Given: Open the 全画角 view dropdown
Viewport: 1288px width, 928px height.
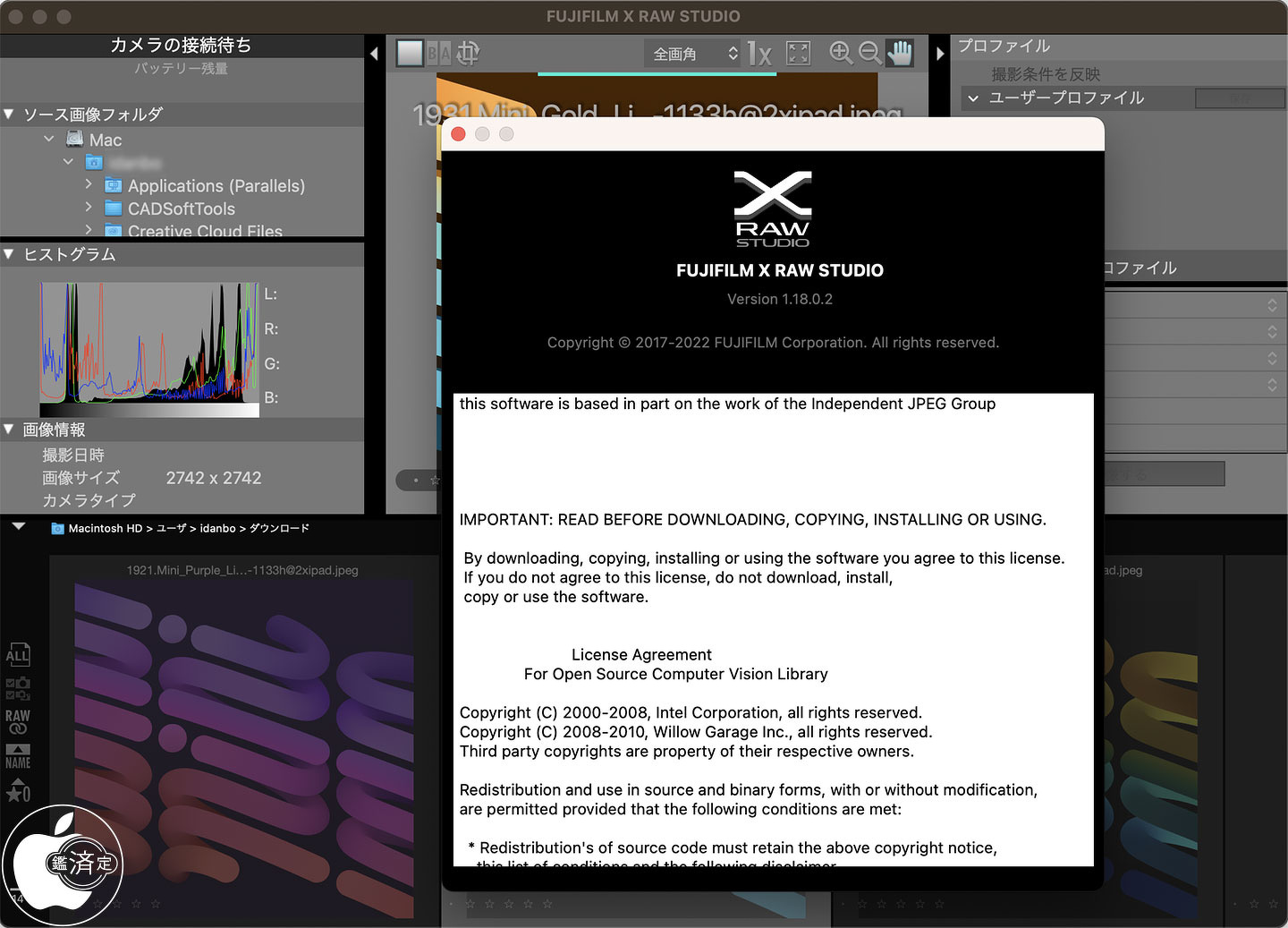Looking at the screenshot, I should tap(693, 54).
